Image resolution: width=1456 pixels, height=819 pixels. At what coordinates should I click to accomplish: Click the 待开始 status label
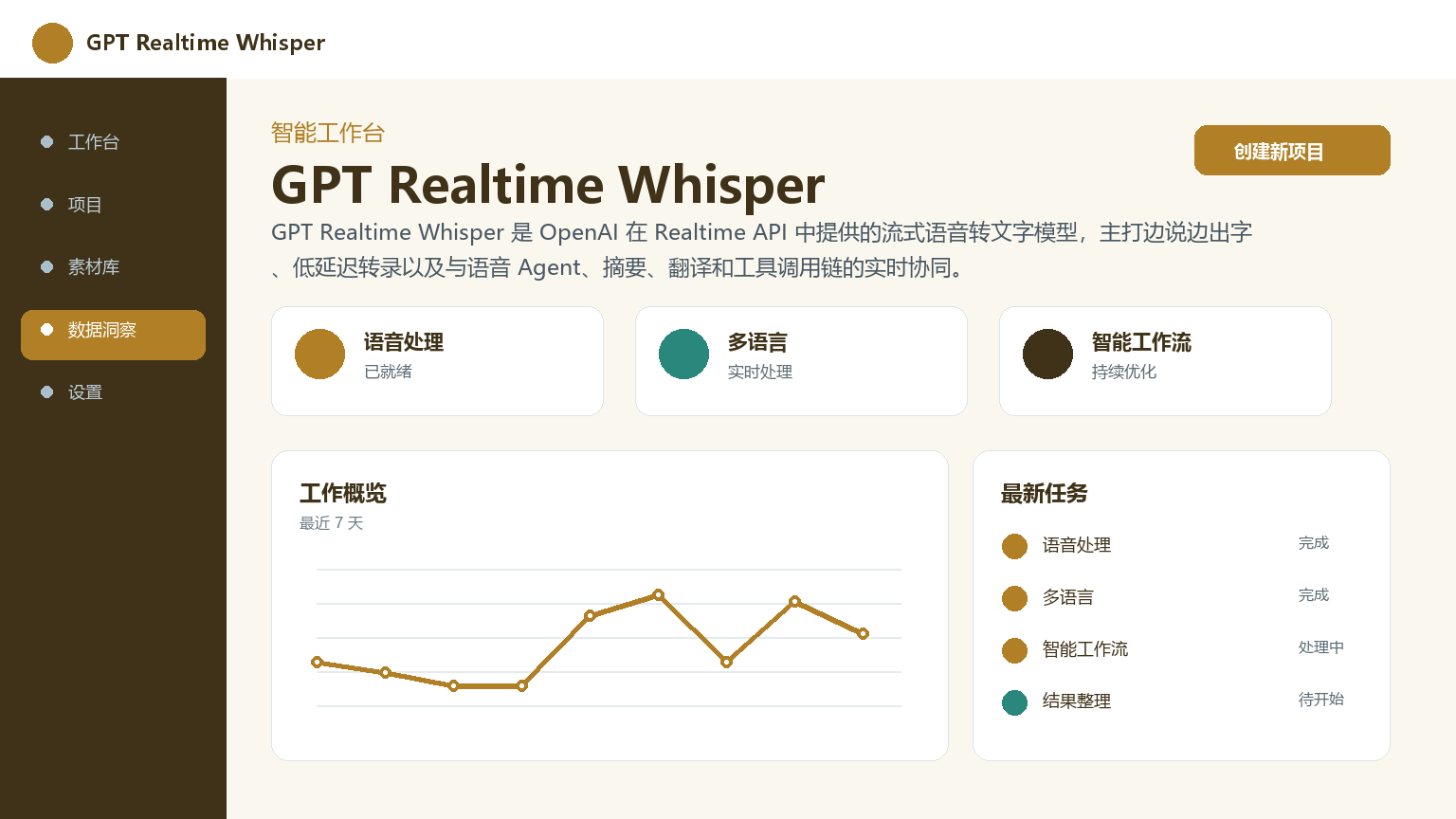(x=1321, y=700)
